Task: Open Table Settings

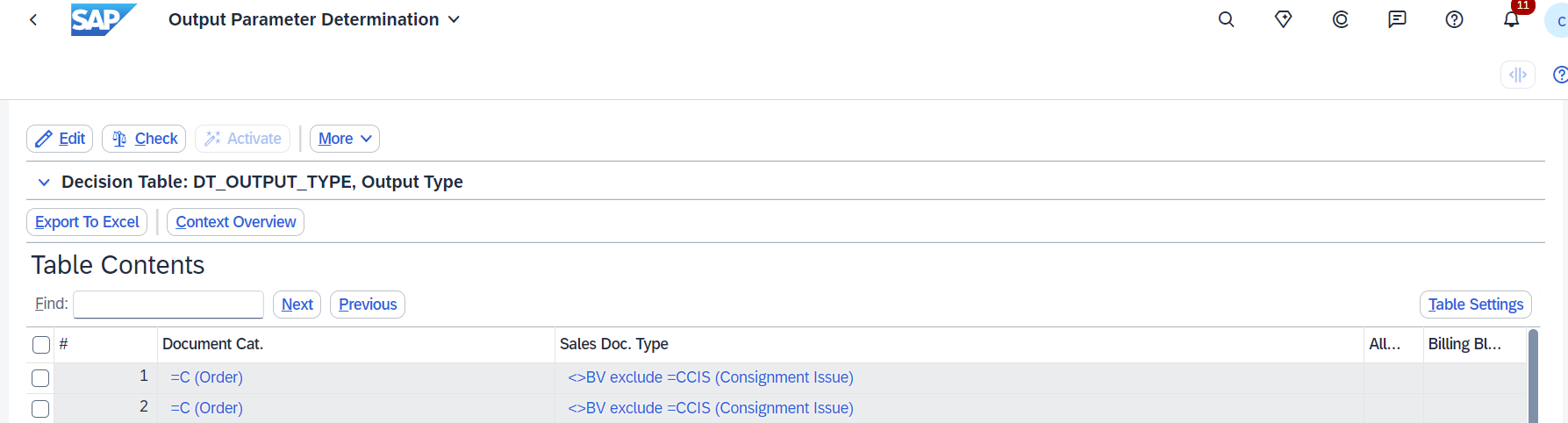Action: click(1475, 305)
